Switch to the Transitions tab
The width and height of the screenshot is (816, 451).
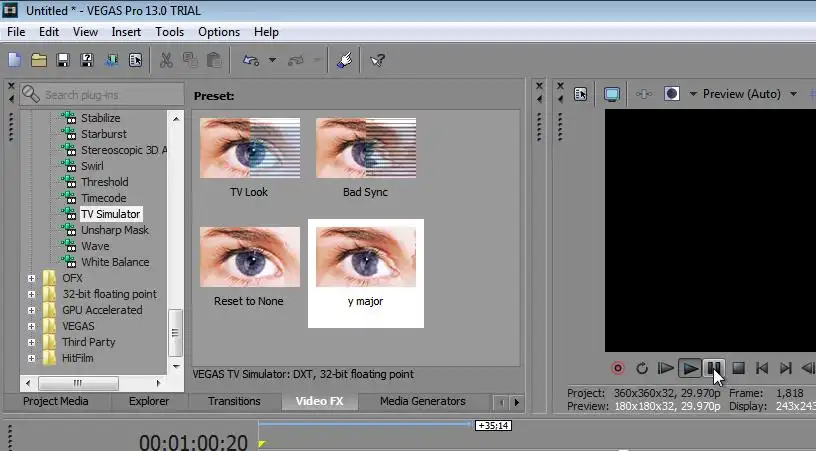[234, 401]
